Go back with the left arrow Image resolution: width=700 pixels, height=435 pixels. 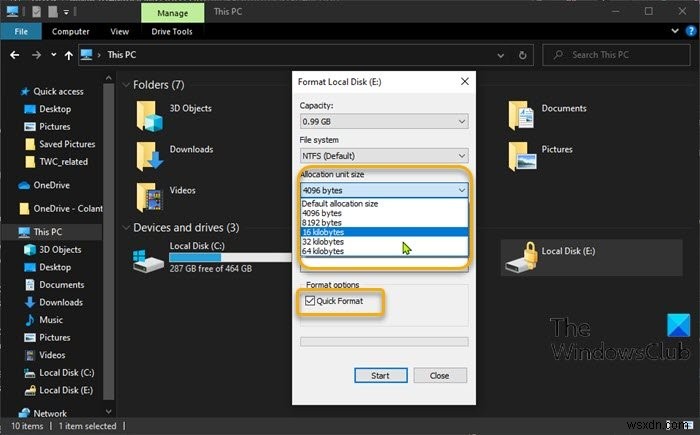pos(14,55)
